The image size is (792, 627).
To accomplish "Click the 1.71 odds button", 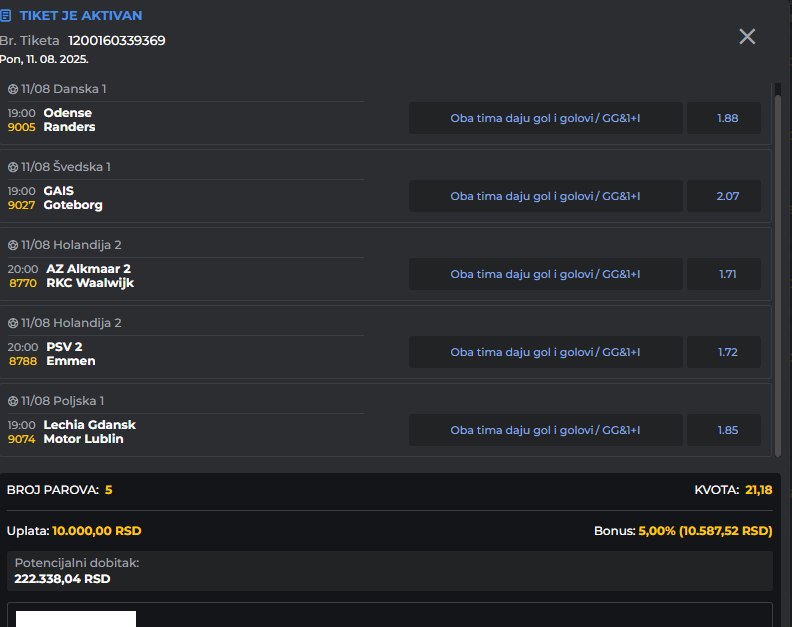I will tap(727, 274).
